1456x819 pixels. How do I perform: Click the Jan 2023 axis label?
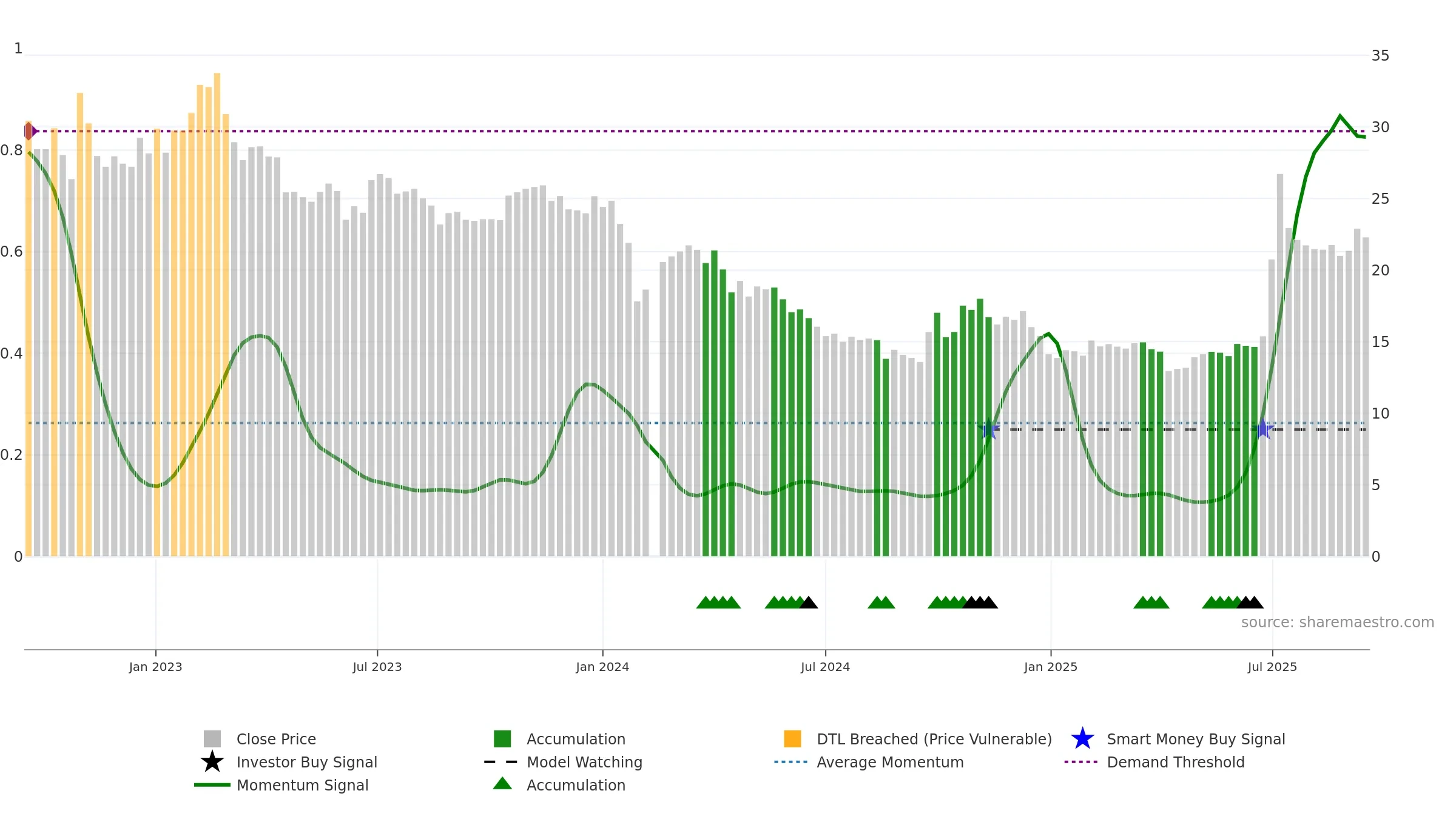click(x=155, y=667)
